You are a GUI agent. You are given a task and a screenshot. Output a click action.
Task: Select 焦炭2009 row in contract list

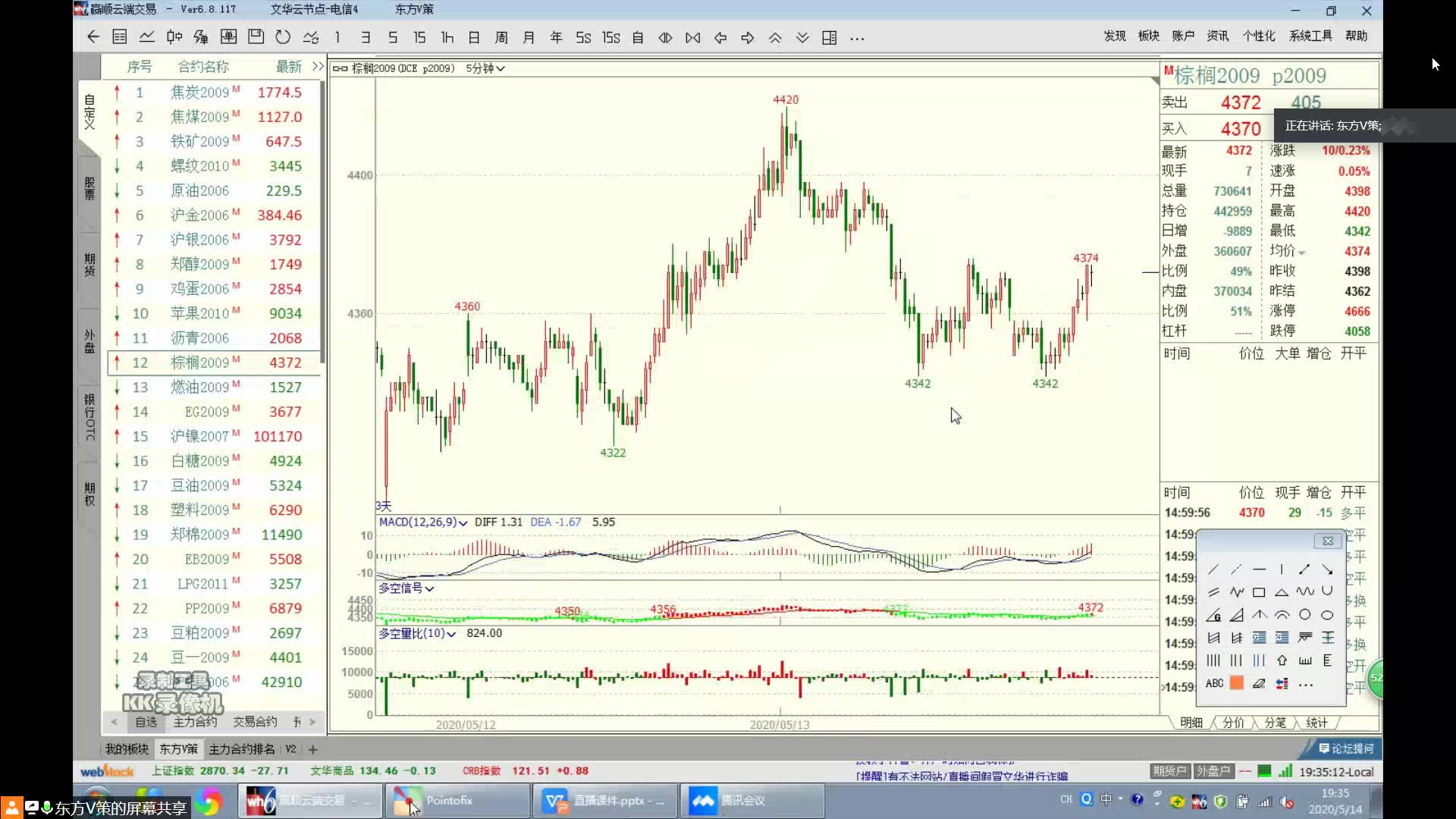(214, 92)
